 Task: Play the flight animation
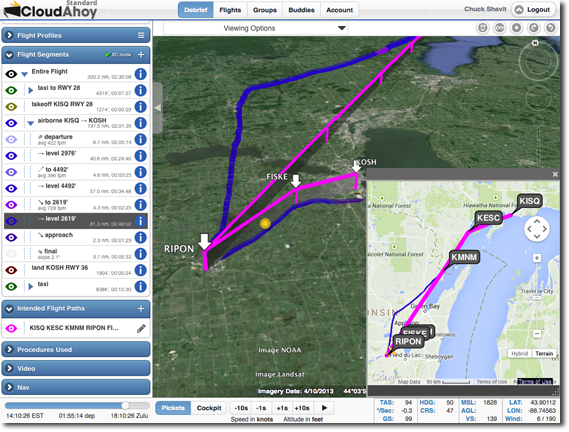(x=324, y=408)
